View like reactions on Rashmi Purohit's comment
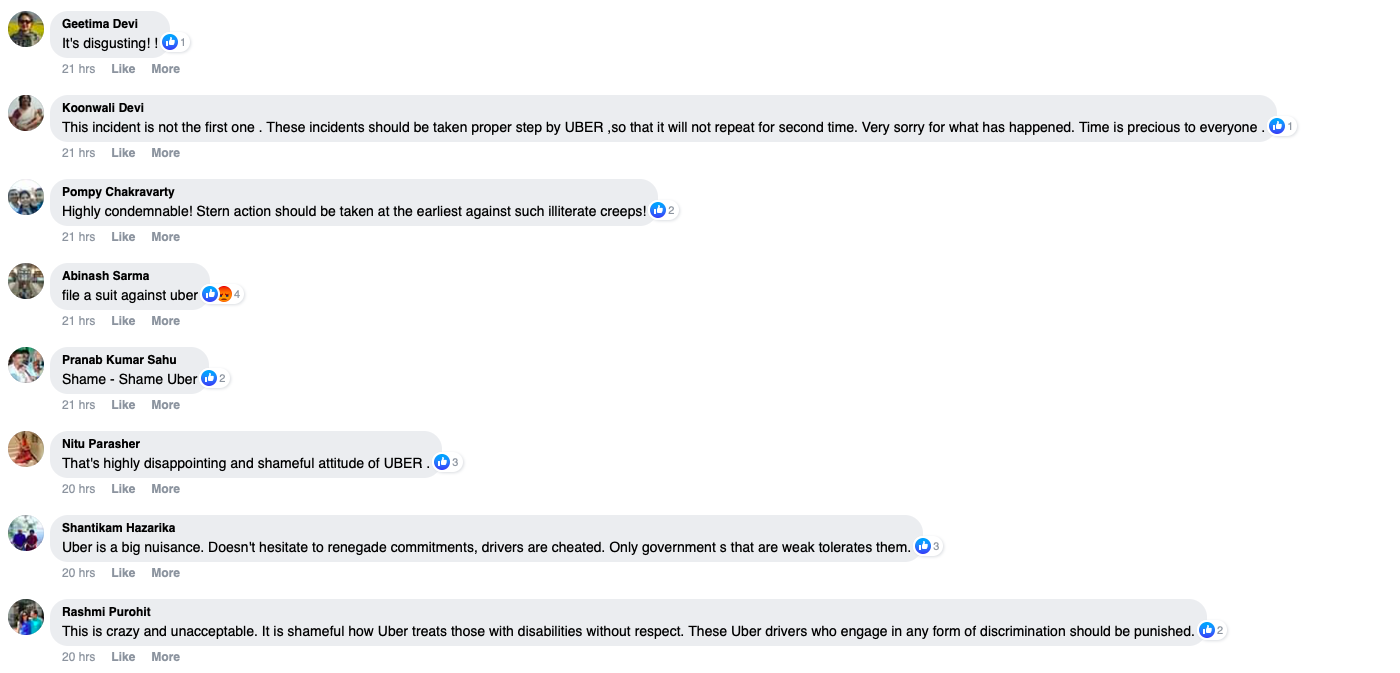The height and width of the screenshot is (673, 1400). [1212, 630]
